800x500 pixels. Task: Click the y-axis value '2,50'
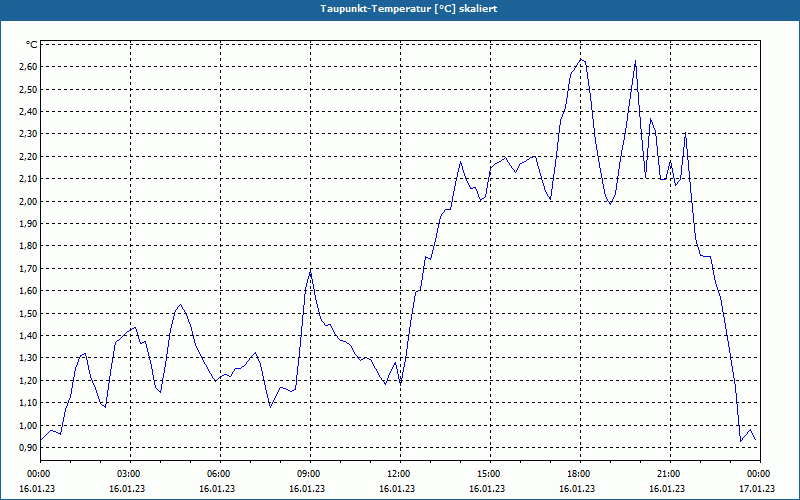pyautogui.click(x=29, y=89)
